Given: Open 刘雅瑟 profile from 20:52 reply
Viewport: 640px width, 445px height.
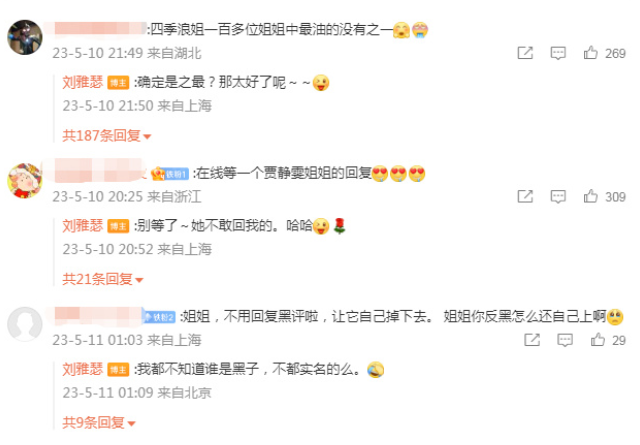Looking at the screenshot, I should (82, 226).
